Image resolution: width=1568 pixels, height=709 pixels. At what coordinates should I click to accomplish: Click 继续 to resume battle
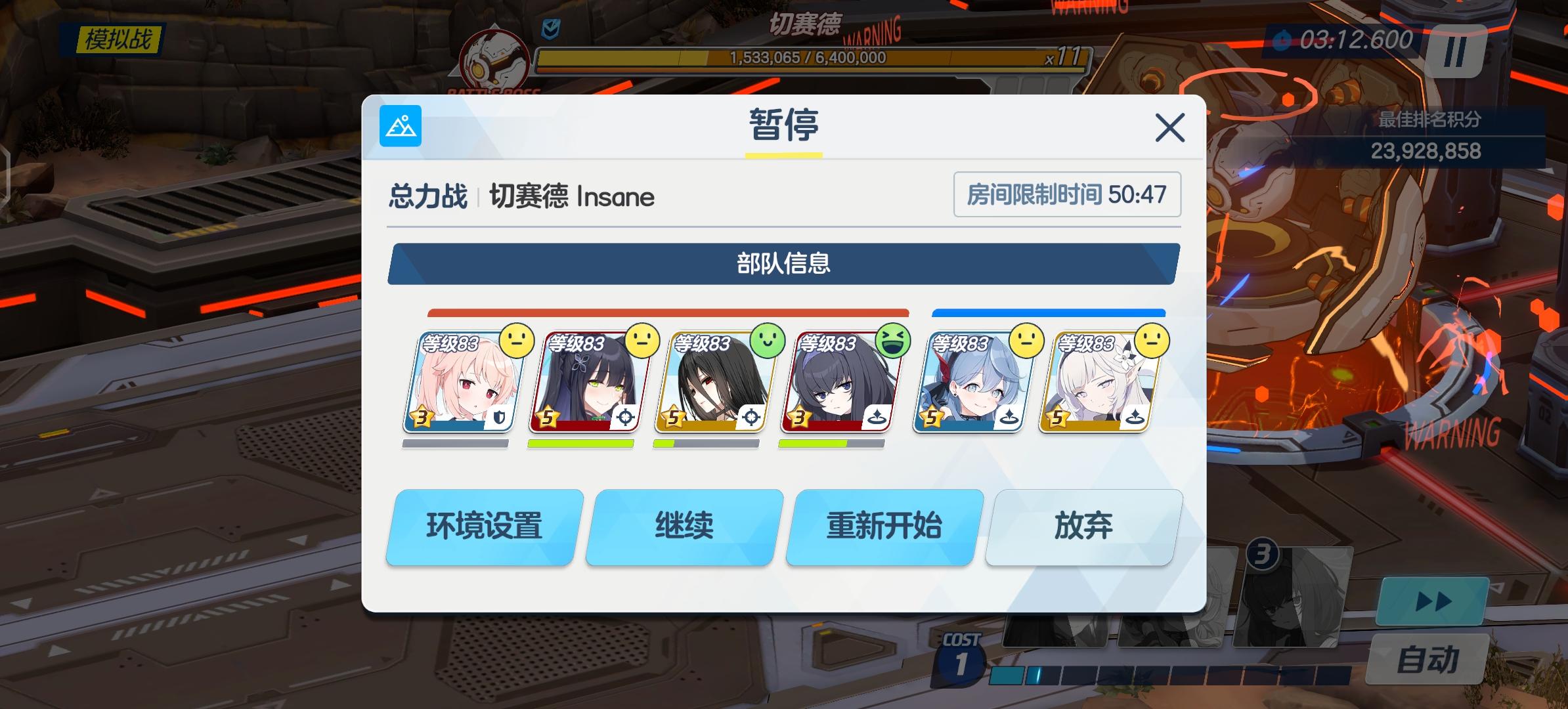684,526
